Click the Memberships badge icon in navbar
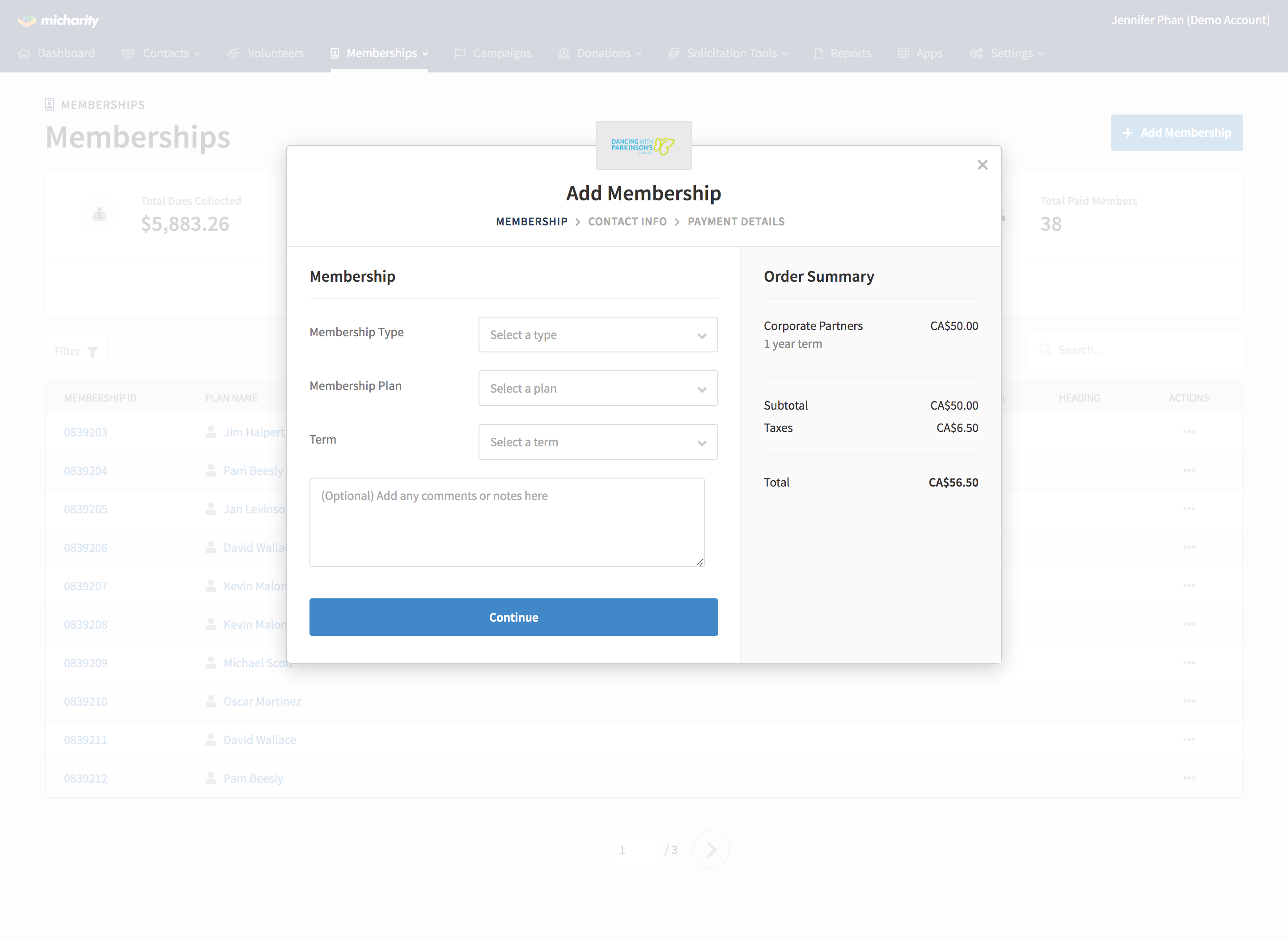1288x940 pixels. (x=335, y=54)
